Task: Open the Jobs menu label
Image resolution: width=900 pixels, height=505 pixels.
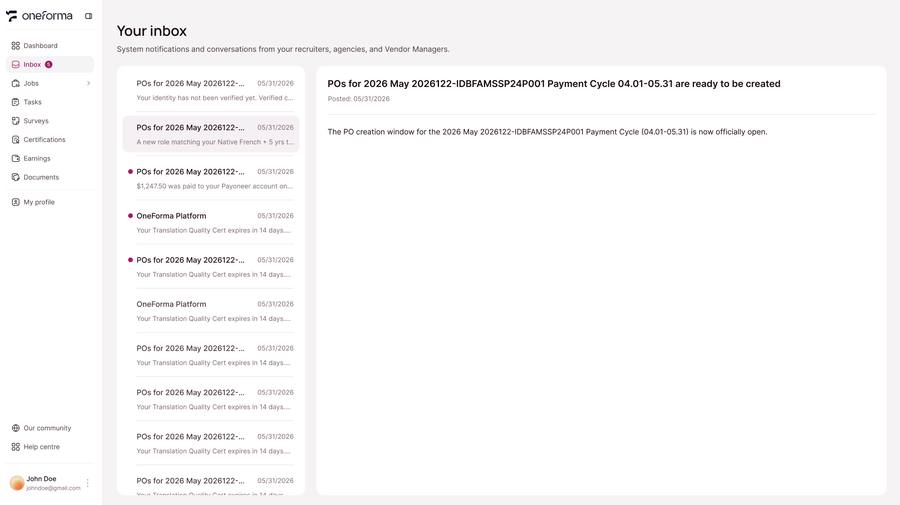Action: [x=31, y=83]
